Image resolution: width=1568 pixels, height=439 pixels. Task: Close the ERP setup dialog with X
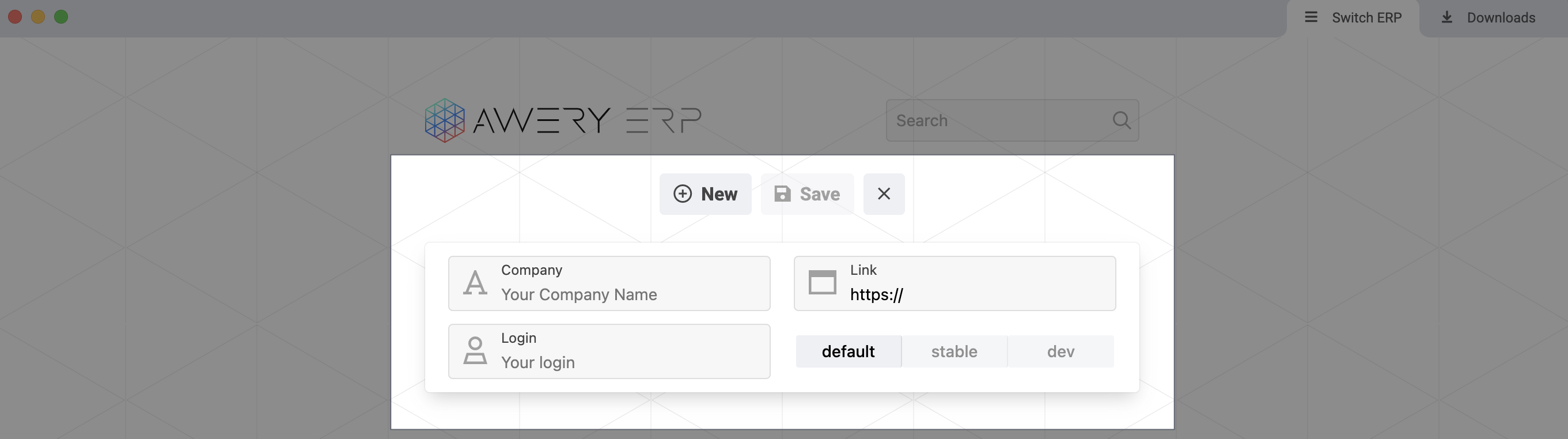tap(884, 194)
